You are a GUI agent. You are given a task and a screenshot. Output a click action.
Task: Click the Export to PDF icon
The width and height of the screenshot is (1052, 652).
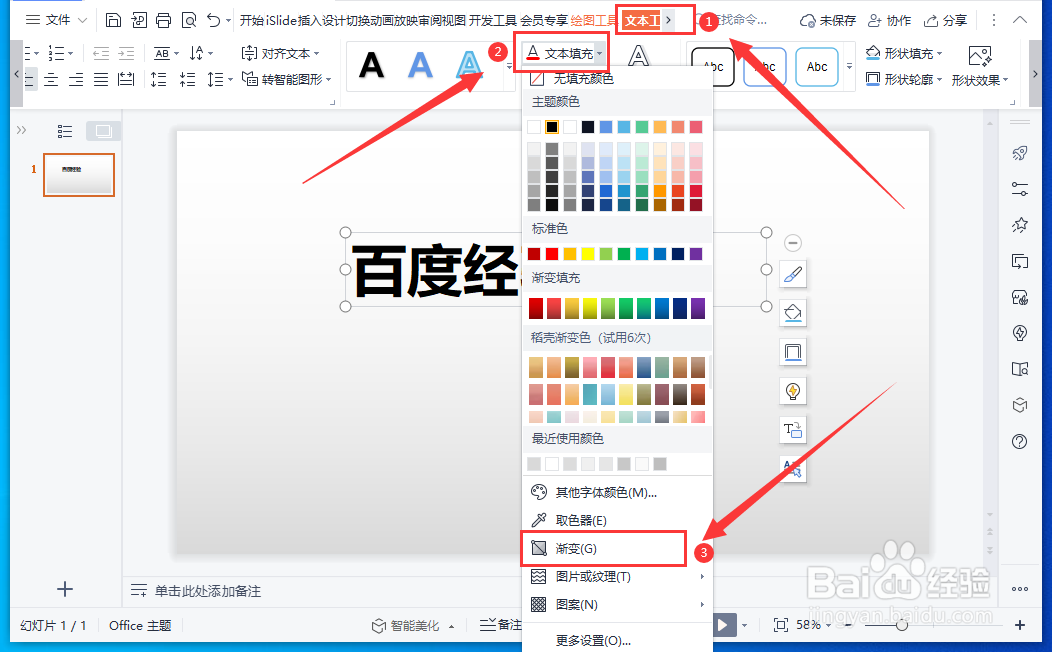[139, 20]
